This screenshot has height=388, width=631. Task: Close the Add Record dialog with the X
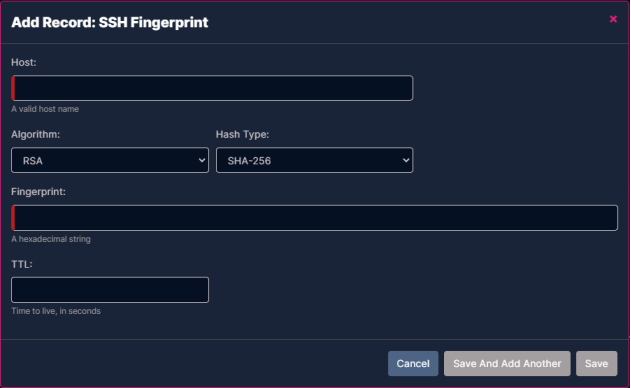click(613, 19)
